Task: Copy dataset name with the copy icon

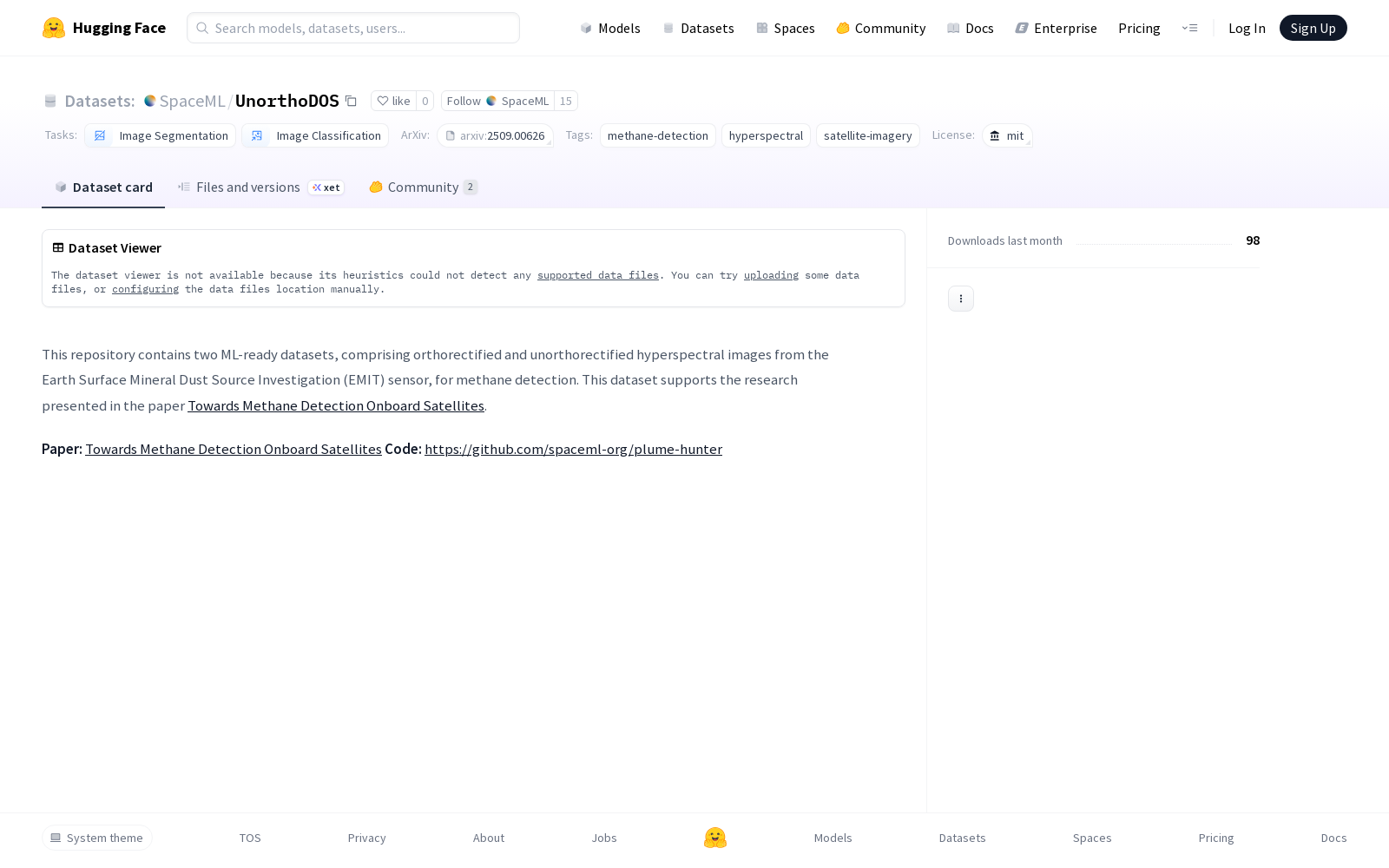Action: coord(351,101)
